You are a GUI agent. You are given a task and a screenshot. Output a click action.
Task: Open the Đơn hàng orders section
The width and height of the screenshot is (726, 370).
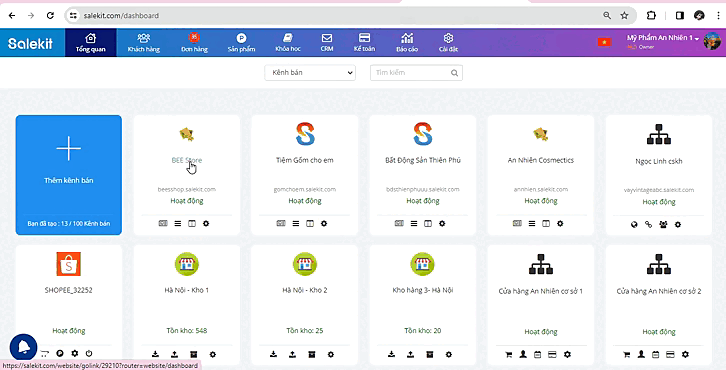click(x=194, y=43)
